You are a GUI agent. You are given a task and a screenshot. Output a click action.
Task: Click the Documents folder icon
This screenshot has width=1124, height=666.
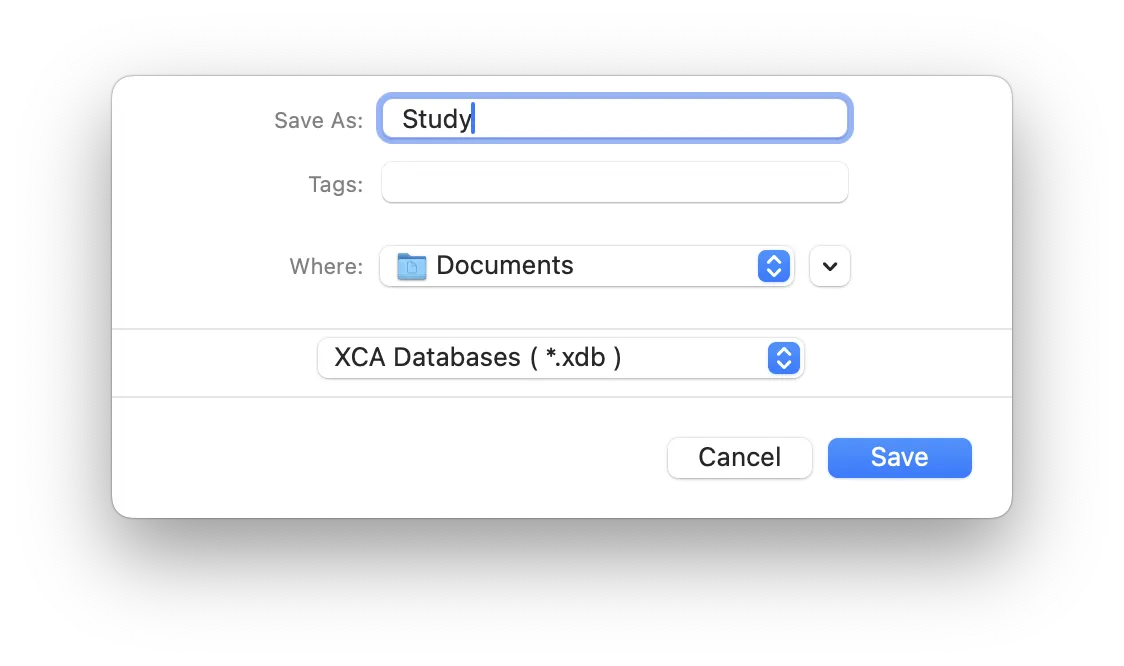pyautogui.click(x=411, y=266)
